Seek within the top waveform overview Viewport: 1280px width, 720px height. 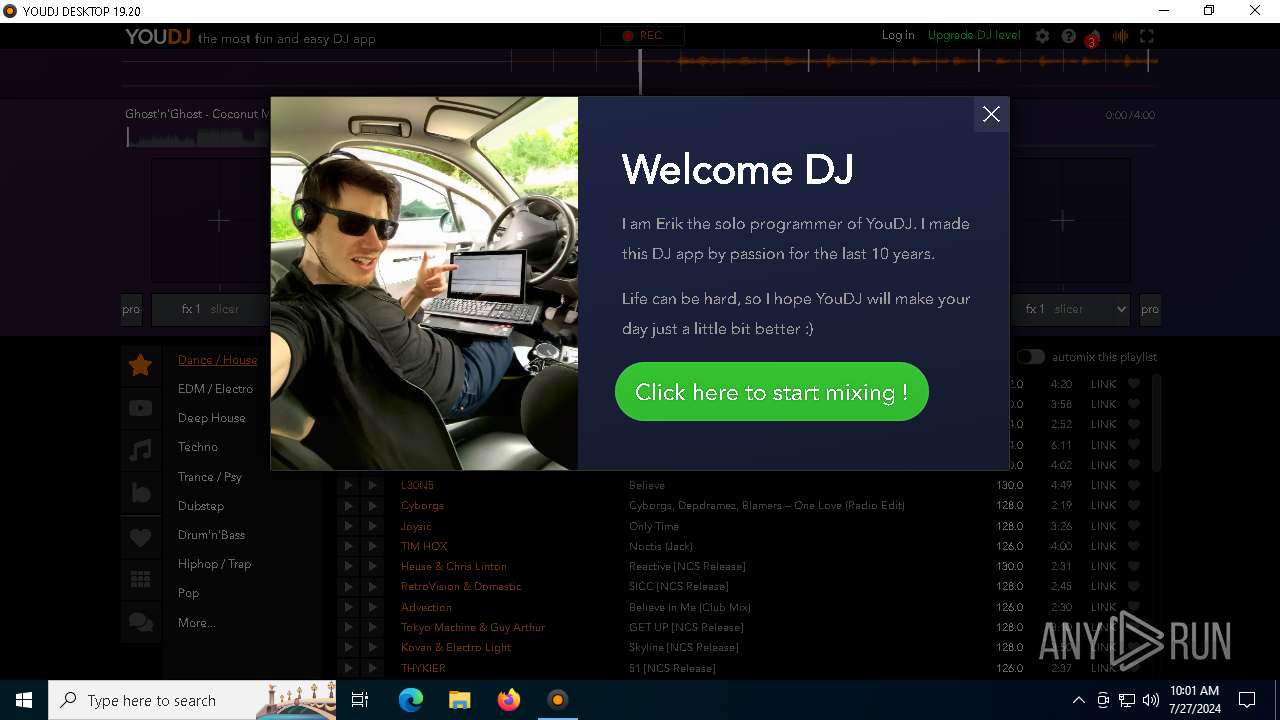pyautogui.click(x=640, y=62)
